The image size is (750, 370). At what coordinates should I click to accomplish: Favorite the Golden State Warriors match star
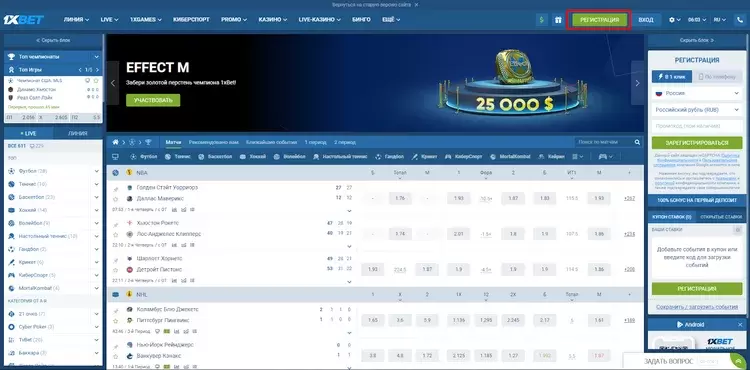click(x=115, y=198)
